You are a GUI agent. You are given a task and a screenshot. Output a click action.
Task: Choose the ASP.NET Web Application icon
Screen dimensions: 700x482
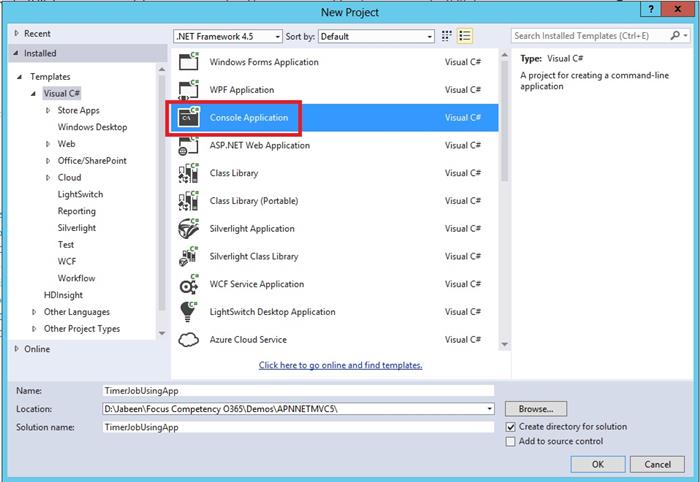[188, 145]
